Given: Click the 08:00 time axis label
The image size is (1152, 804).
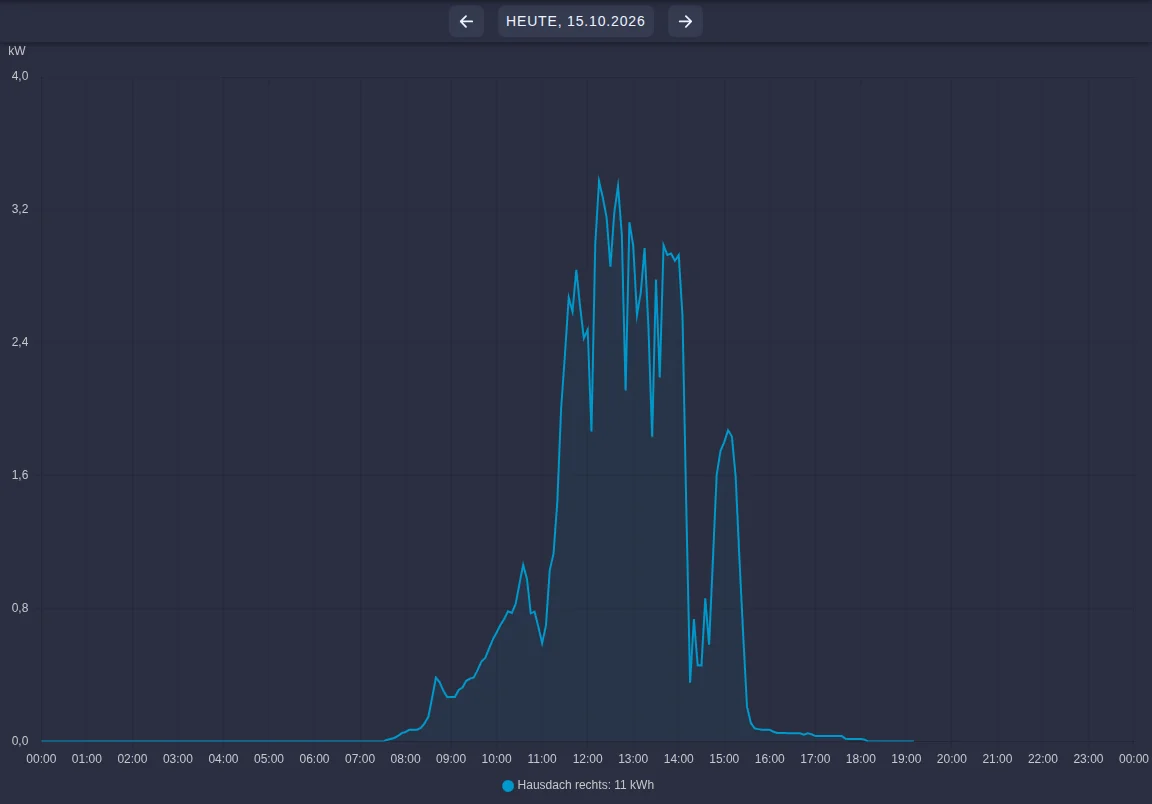Looking at the screenshot, I should click(x=406, y=759).
